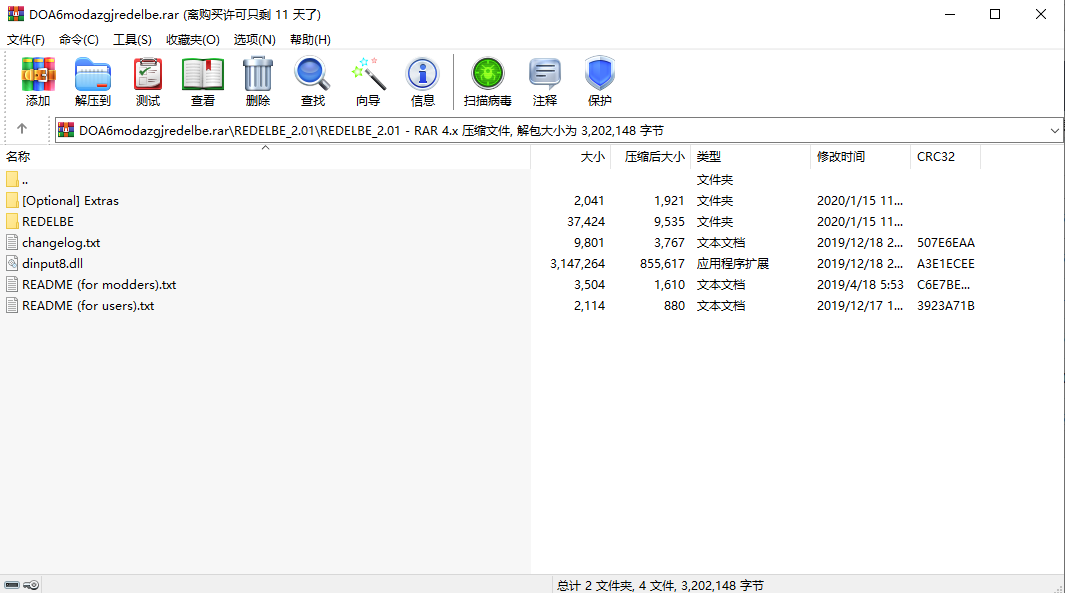Click the 查找 (Find) magnifier icon
Image resolution: width=1065 pixels, height=593 pixels.
click(312, 74)
